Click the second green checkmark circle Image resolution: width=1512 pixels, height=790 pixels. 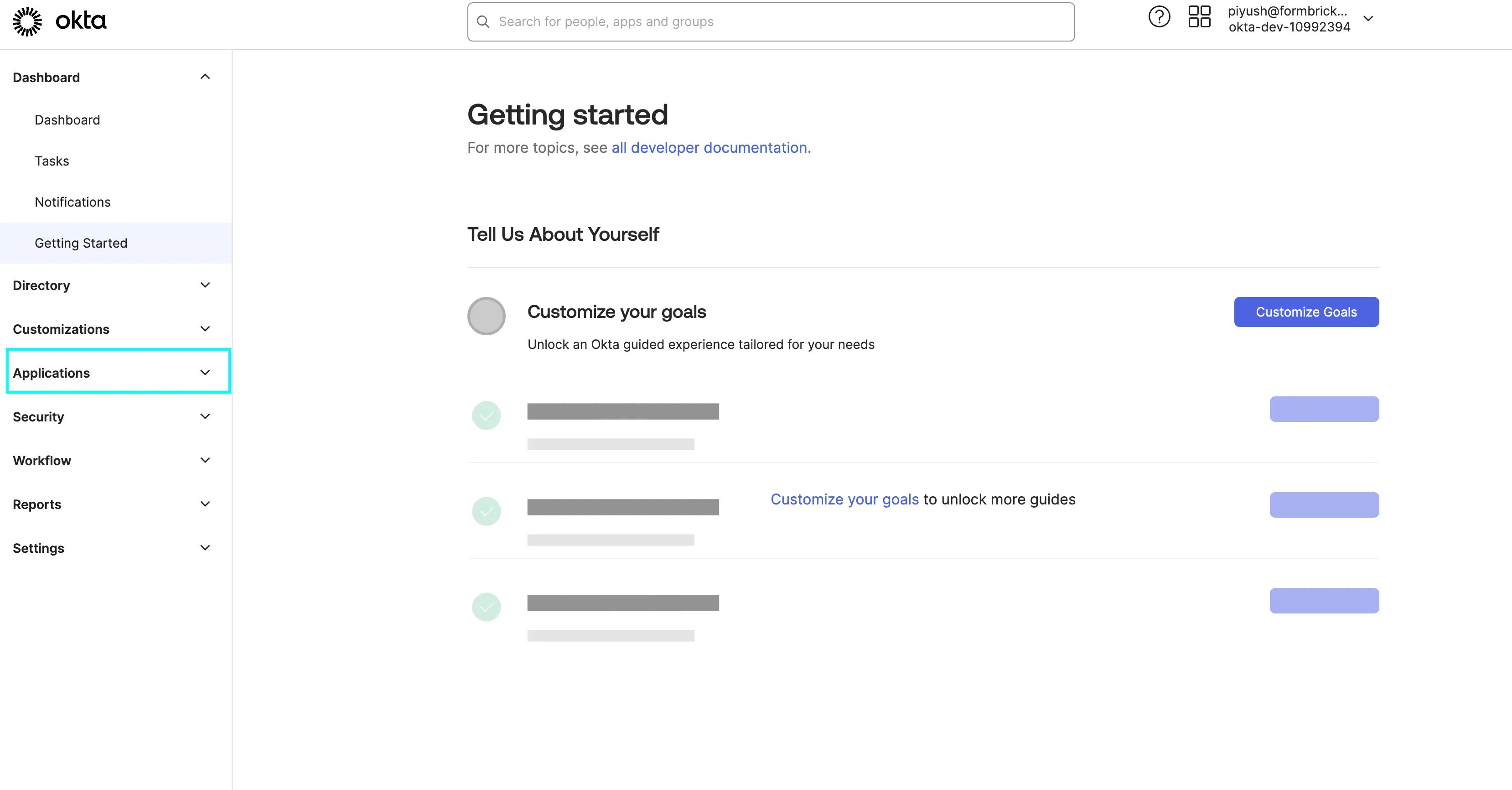pos(486,511)
